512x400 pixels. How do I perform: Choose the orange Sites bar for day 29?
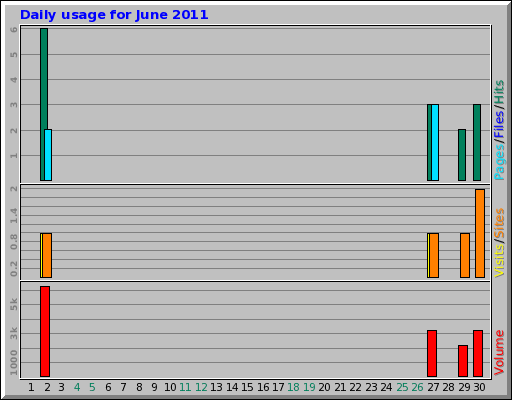click(465, 255)
